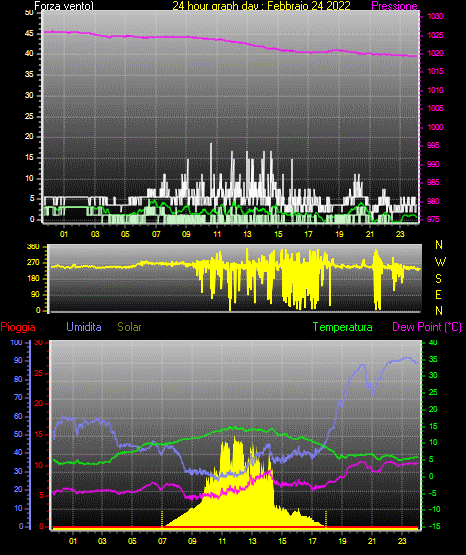Click the Solar legend label
Screen dimensions: 466x555
[130, 327]
